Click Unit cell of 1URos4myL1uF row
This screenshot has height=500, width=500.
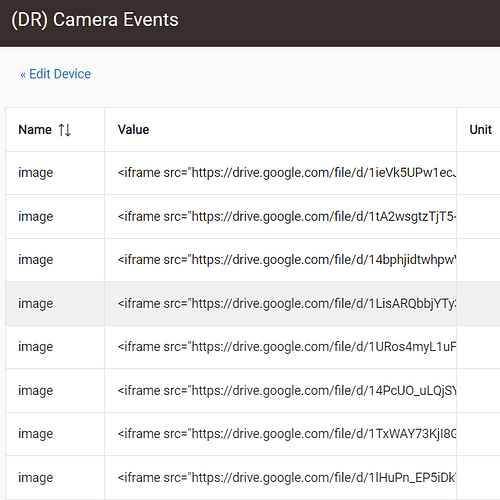(478, 347)
